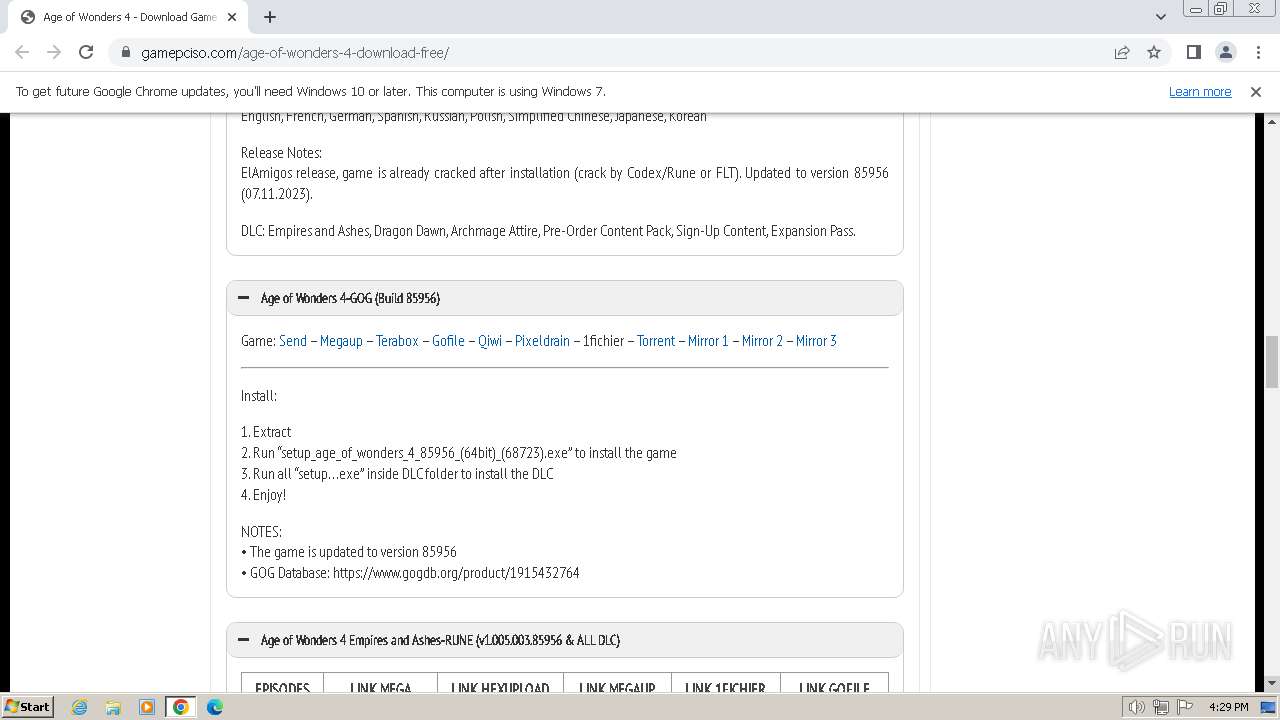Click the system clock showing 4:29 PM
The width and height of the screenshot is (1280, 720).
(x=1228, y=707)
